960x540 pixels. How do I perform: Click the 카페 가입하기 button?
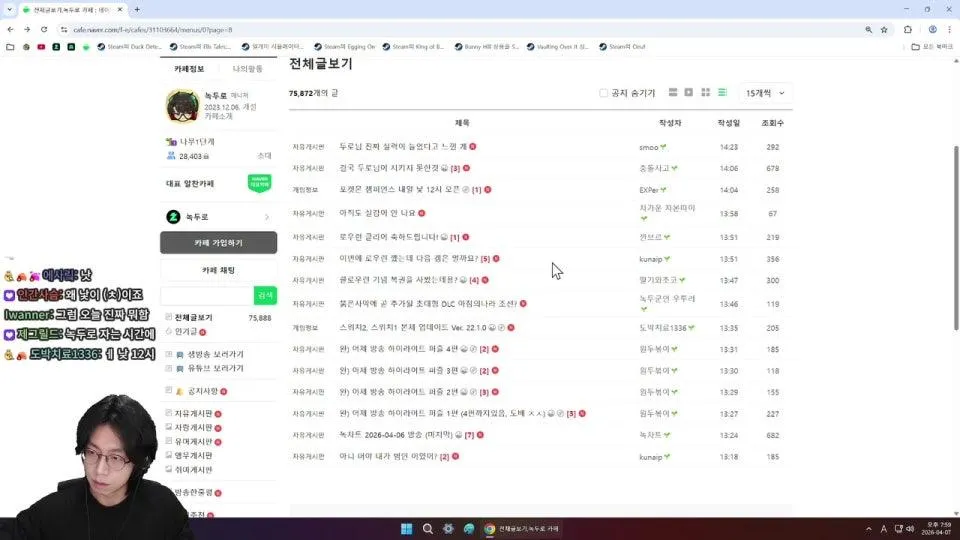(219, 242)
